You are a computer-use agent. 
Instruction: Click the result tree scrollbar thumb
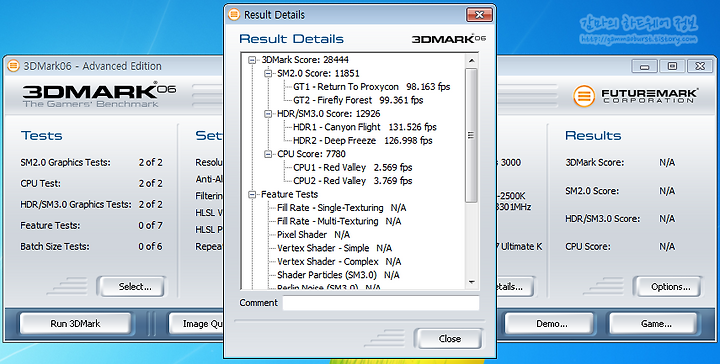click(x=472, y=135)
